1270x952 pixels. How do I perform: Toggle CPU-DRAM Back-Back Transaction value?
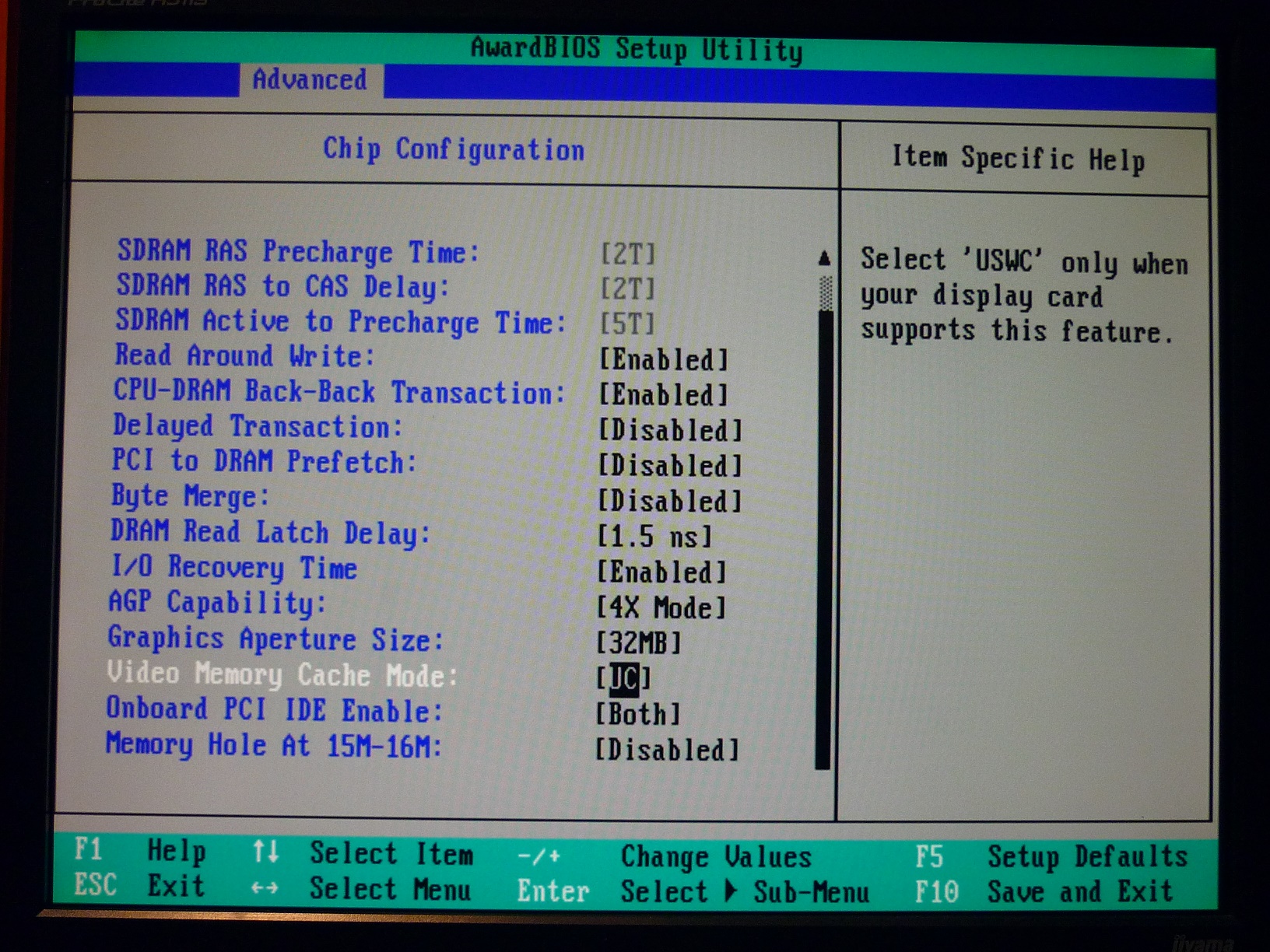[x=664, y=394]
